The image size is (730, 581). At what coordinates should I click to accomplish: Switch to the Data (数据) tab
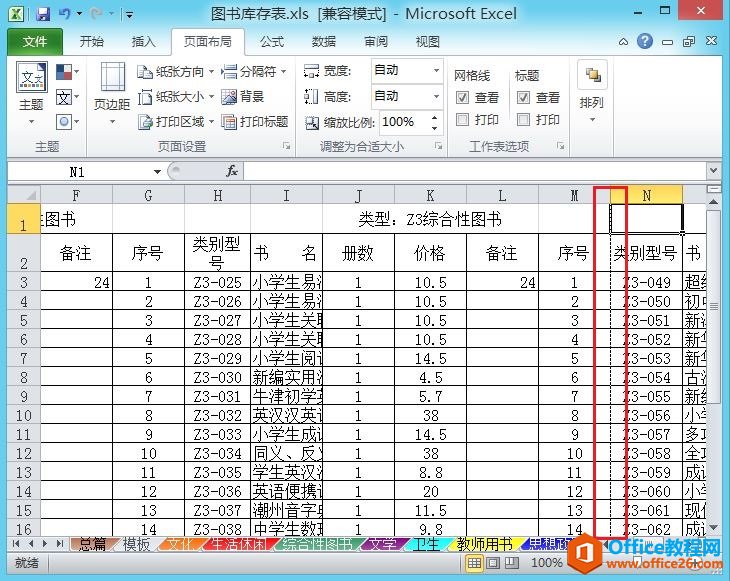[x=324, y=42]
